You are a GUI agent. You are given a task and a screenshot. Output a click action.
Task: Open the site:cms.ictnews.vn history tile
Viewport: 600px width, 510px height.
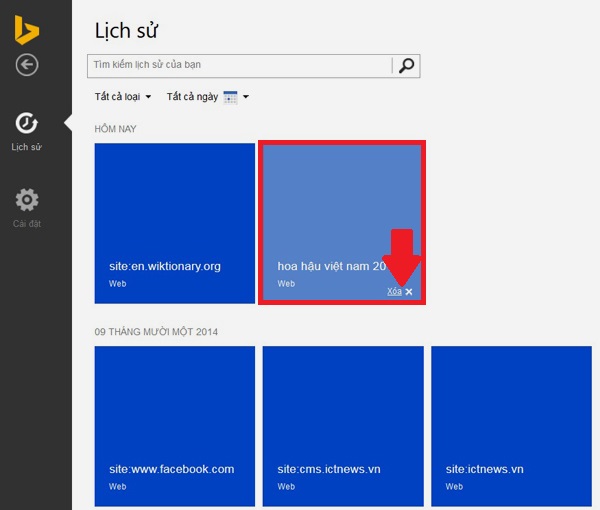(x=343, y=425)
